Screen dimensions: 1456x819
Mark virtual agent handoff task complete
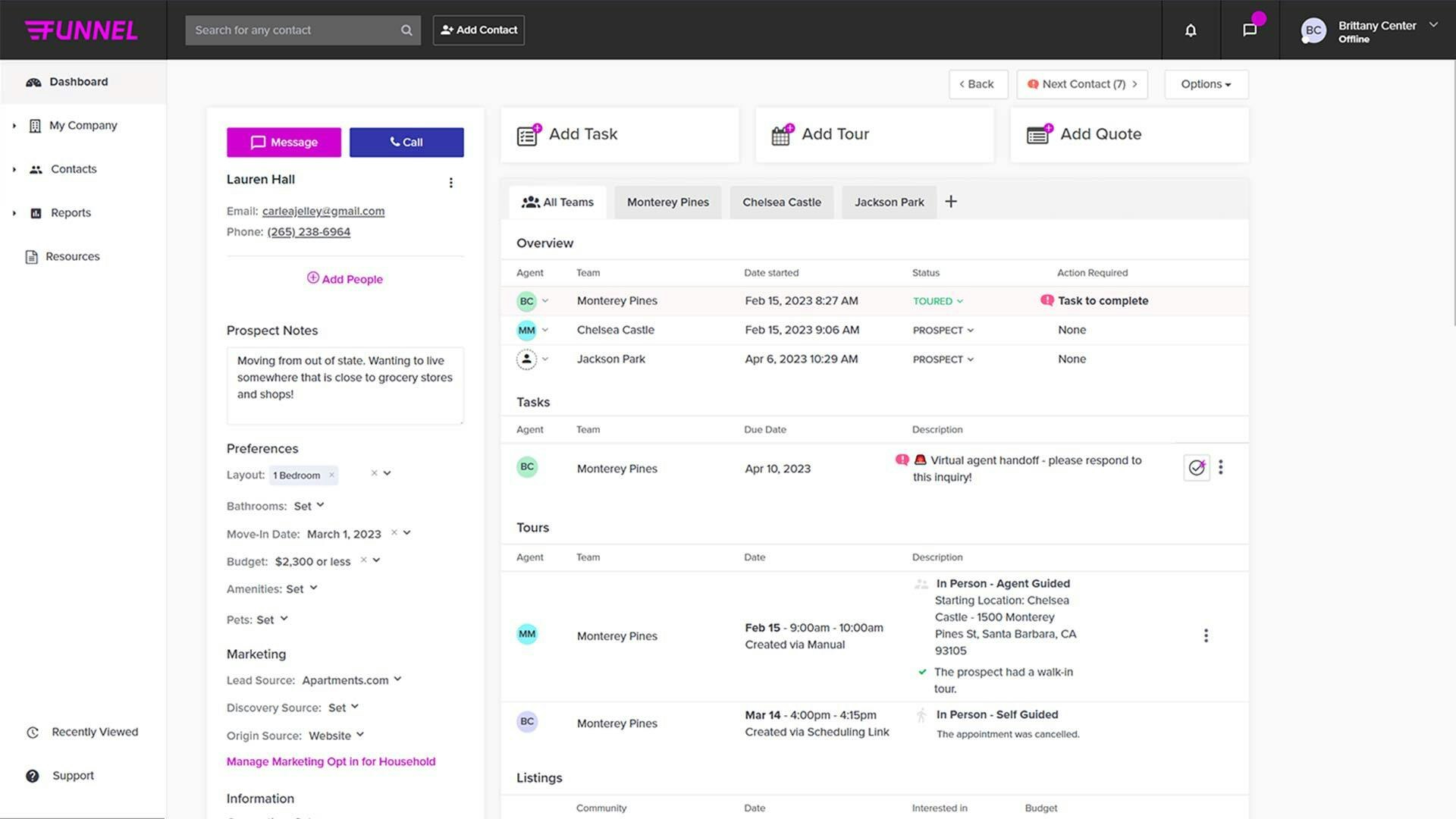(1197, 468)
